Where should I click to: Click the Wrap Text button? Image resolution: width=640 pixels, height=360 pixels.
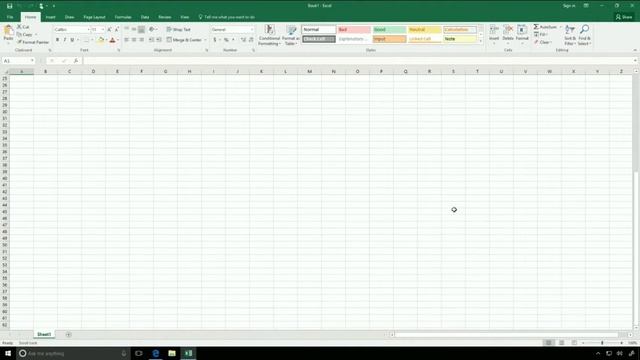(x=179, y=29)
